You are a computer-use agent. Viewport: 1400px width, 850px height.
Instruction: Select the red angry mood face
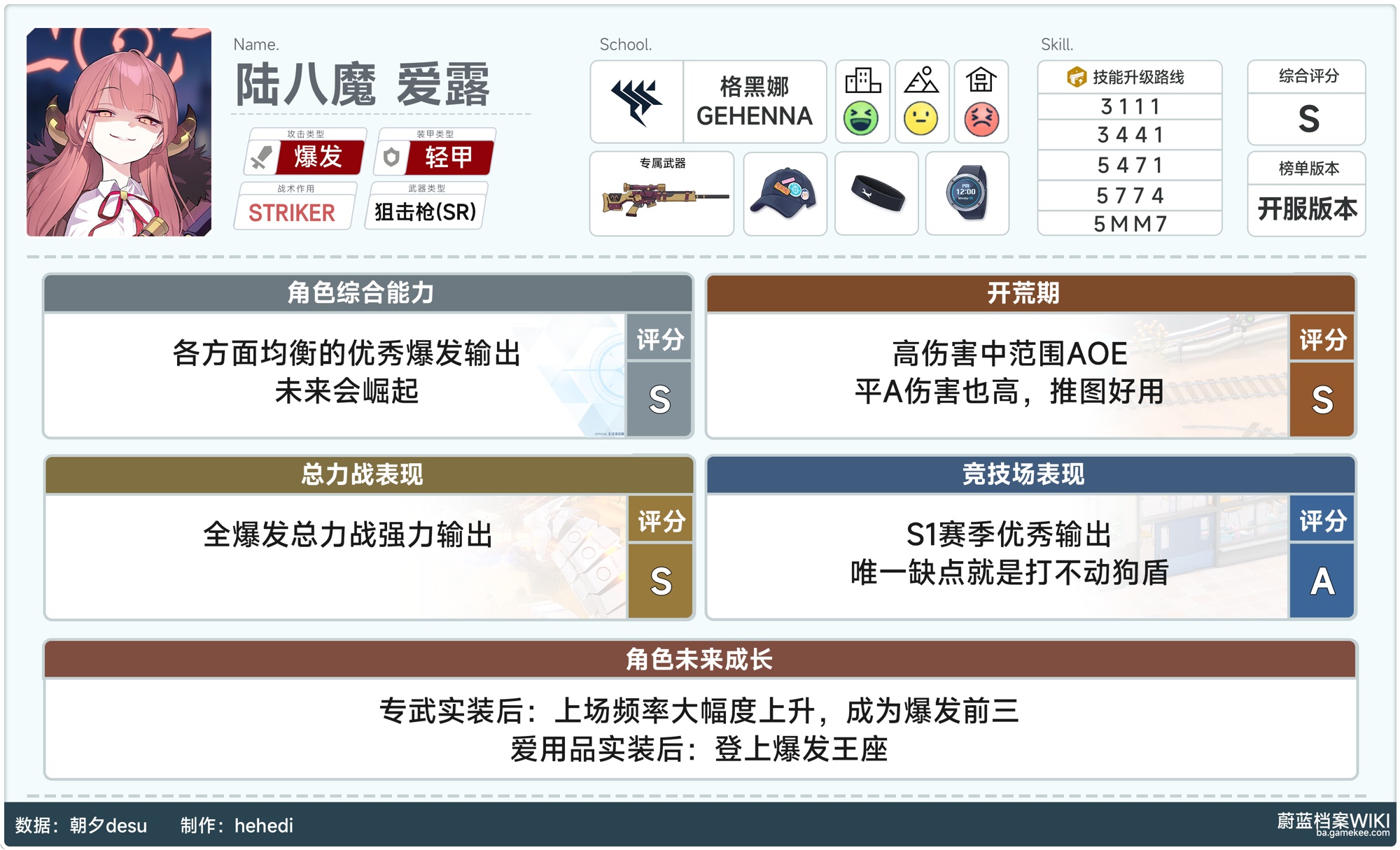981,119
